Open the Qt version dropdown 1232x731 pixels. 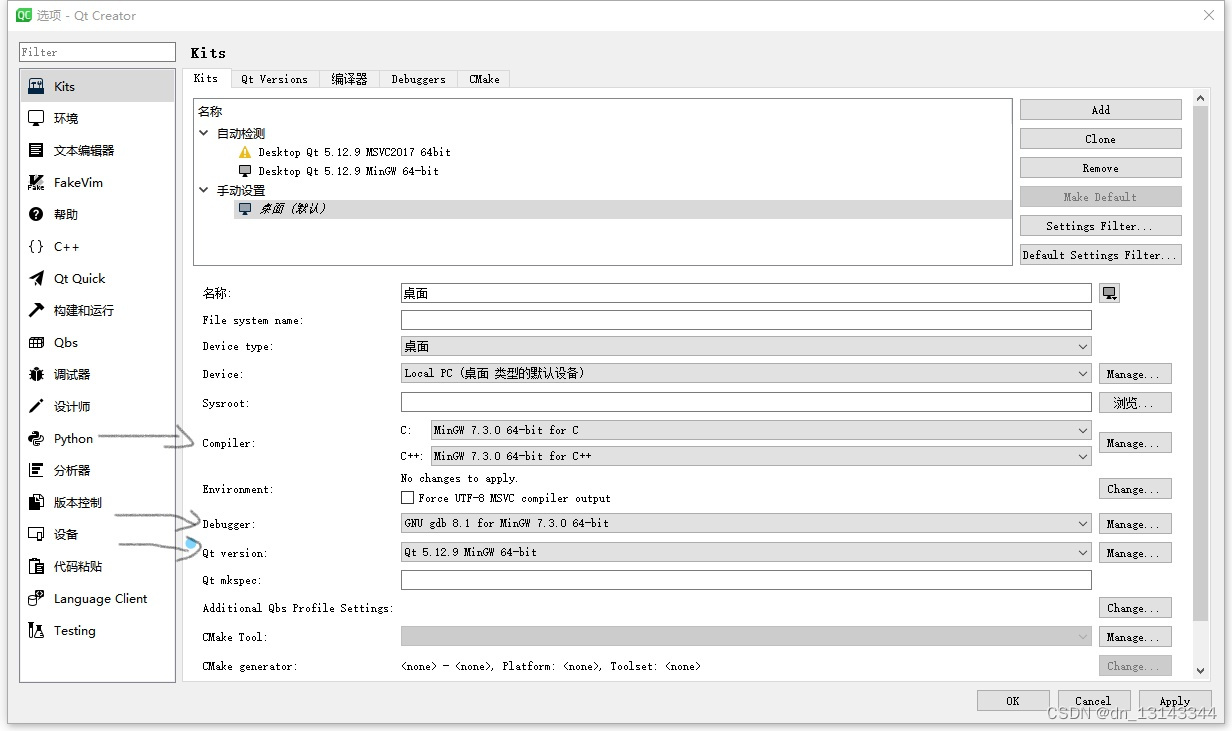746,552
